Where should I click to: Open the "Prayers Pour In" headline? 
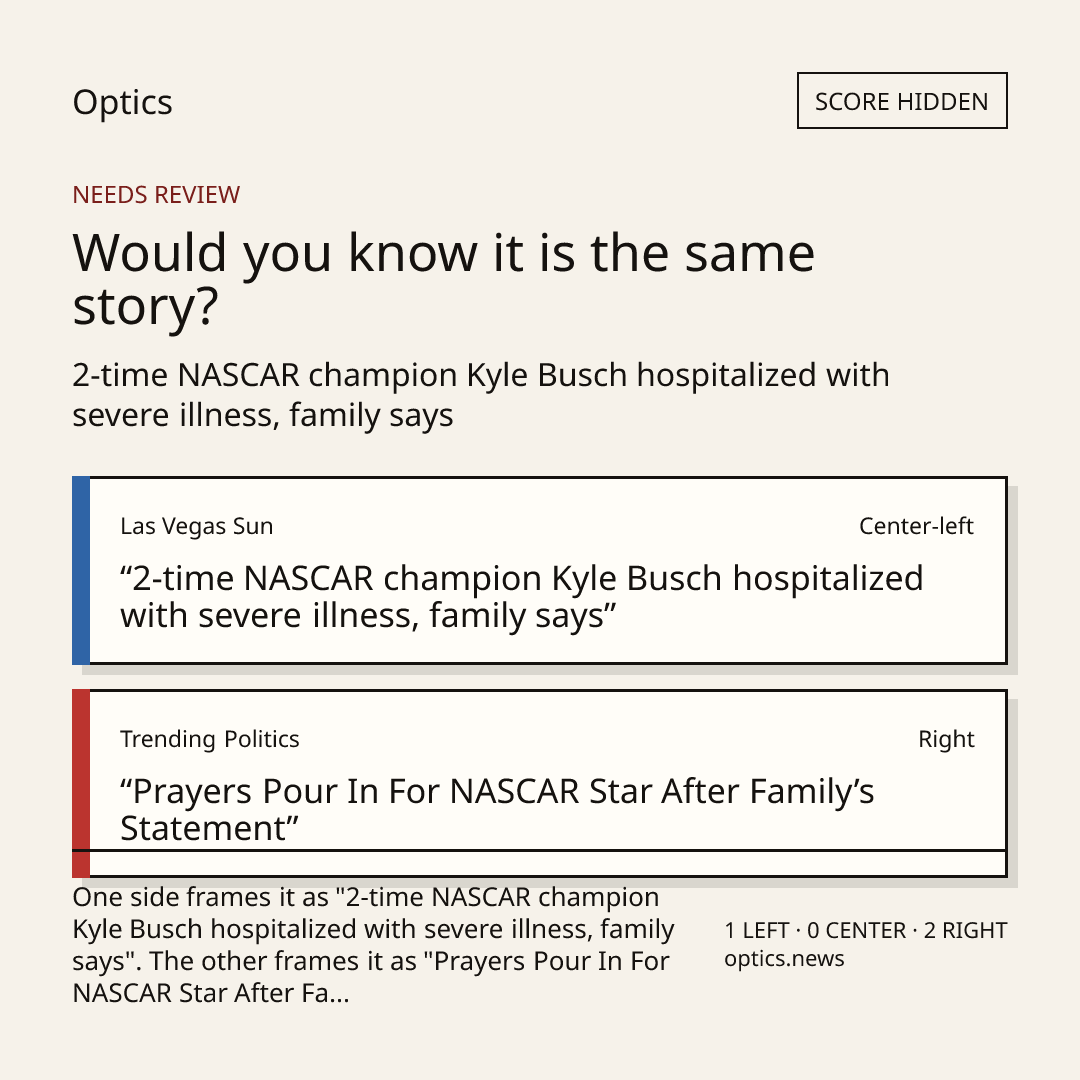click(497, 809)
